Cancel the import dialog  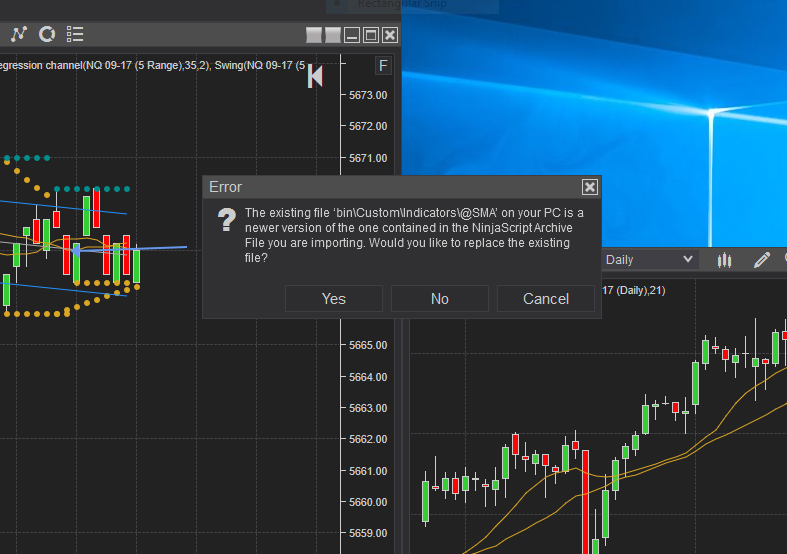coord(546,299)
